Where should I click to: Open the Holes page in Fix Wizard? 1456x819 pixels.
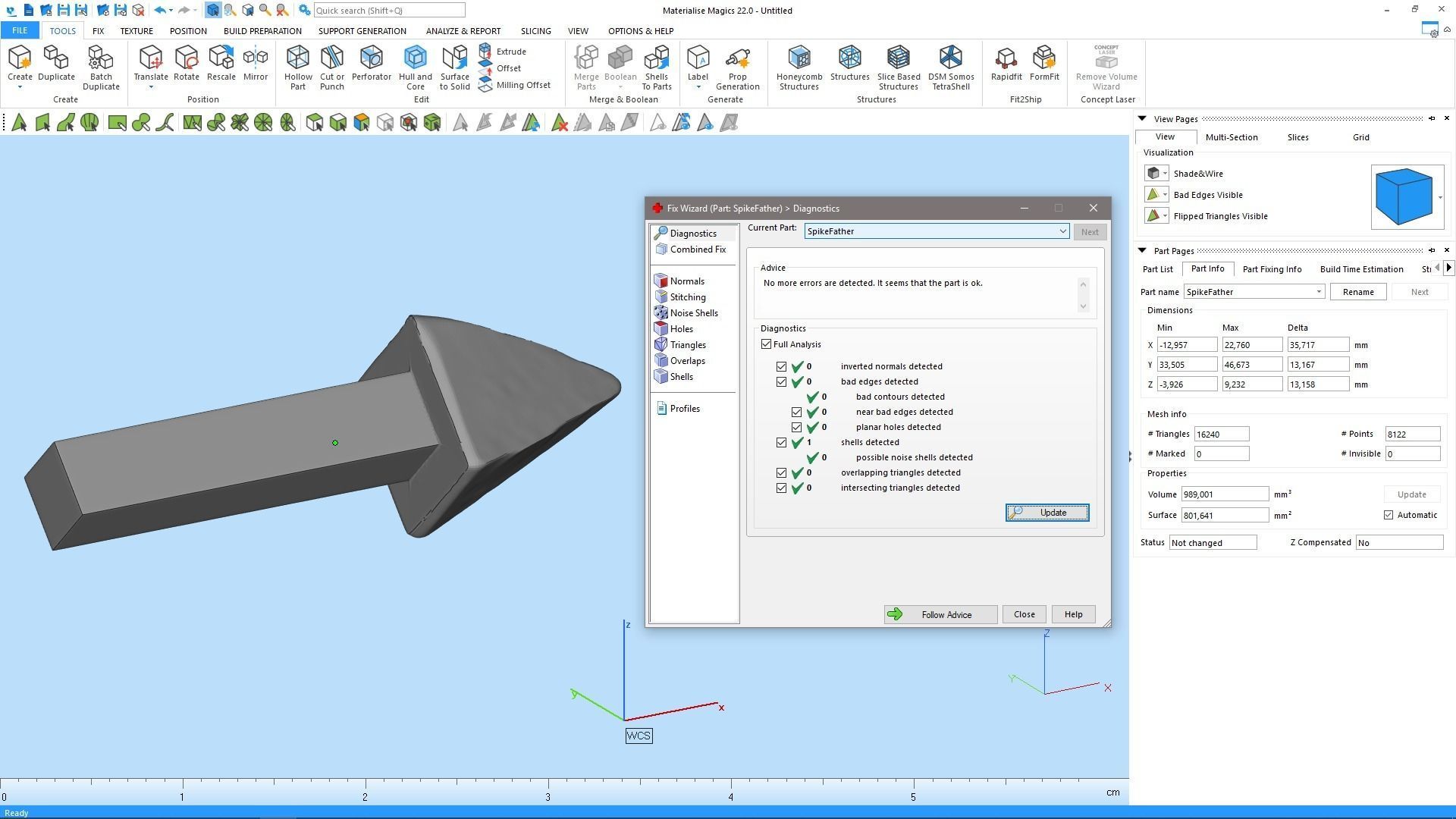[x=681, y=329]
